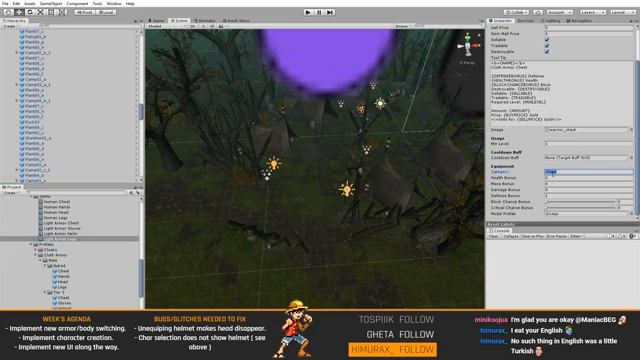Click the Step frame button
This screenshot has width=640, height=360.
[x=330, y=12]
